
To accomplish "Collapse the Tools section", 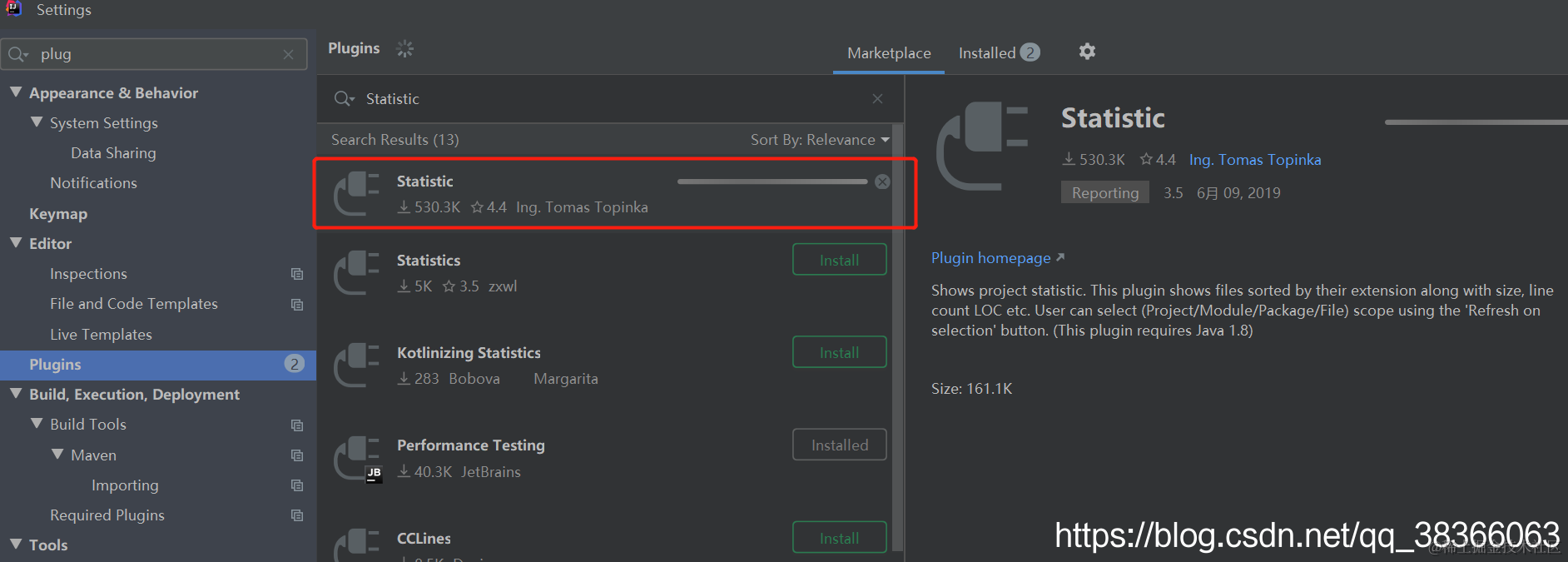I will tap(16, 545).
